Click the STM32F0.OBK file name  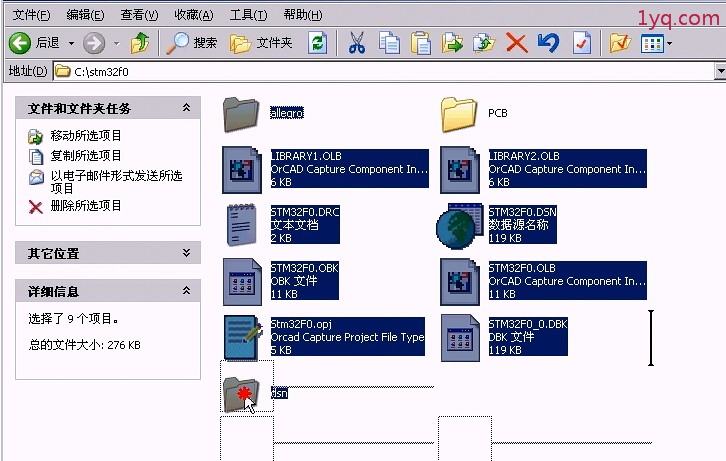[305, 268]
